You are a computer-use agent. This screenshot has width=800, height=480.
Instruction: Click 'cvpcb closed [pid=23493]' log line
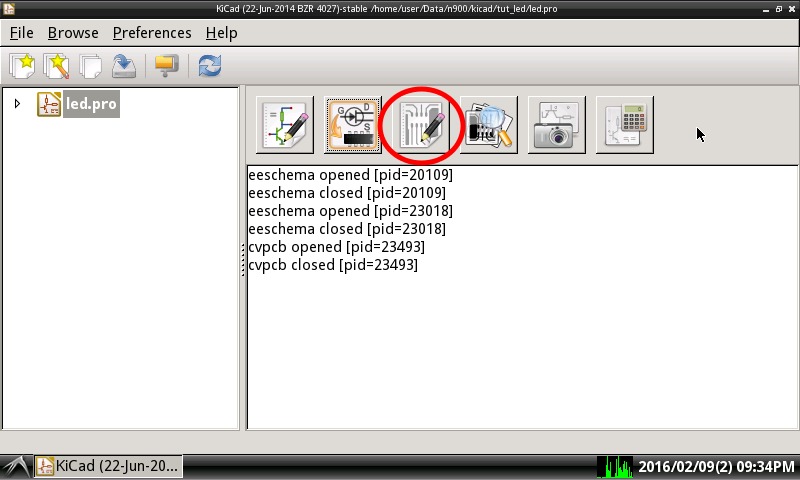coord(333,265)
